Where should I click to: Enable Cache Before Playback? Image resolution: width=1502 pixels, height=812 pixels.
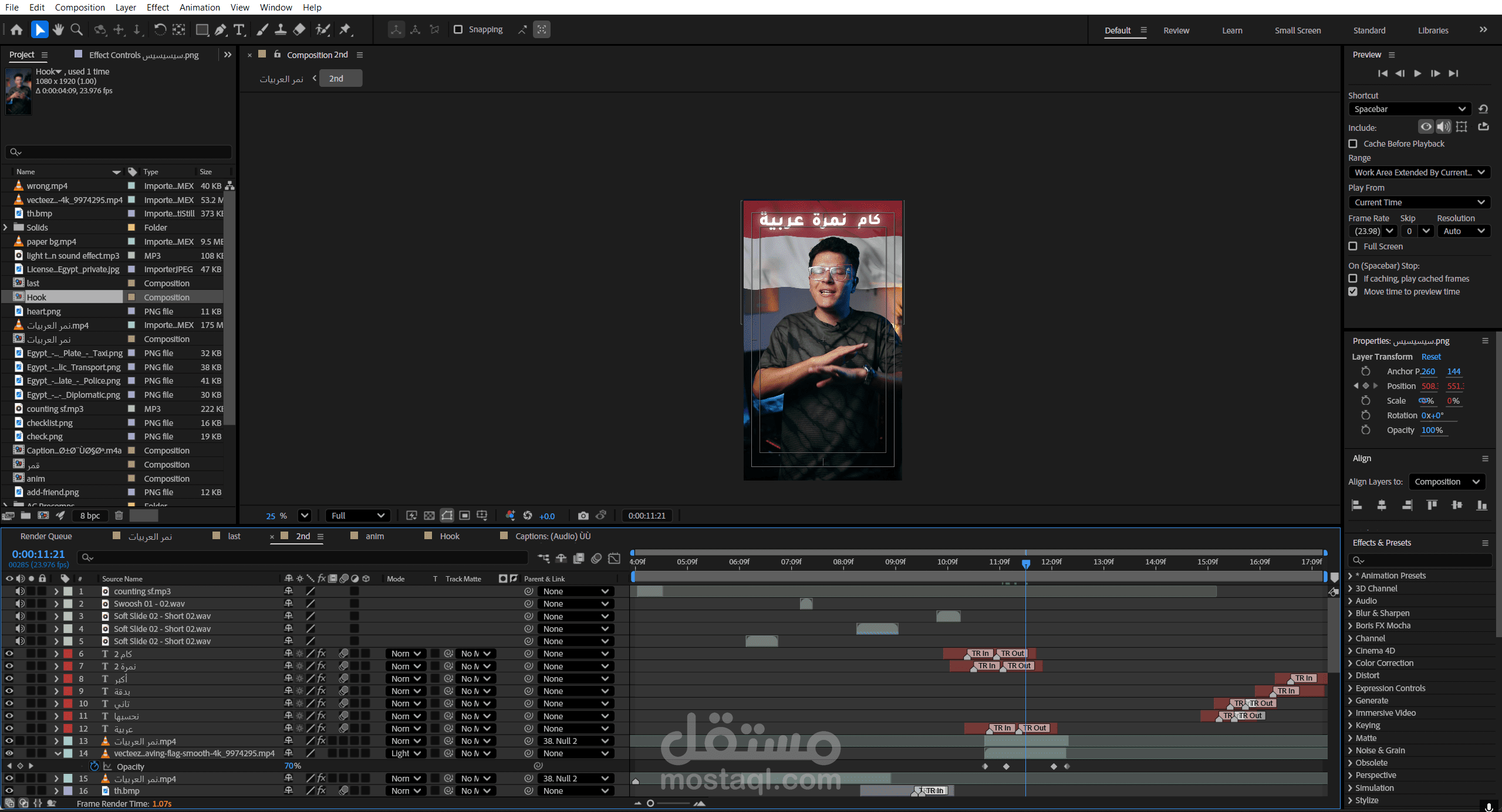coord(1353,144)
